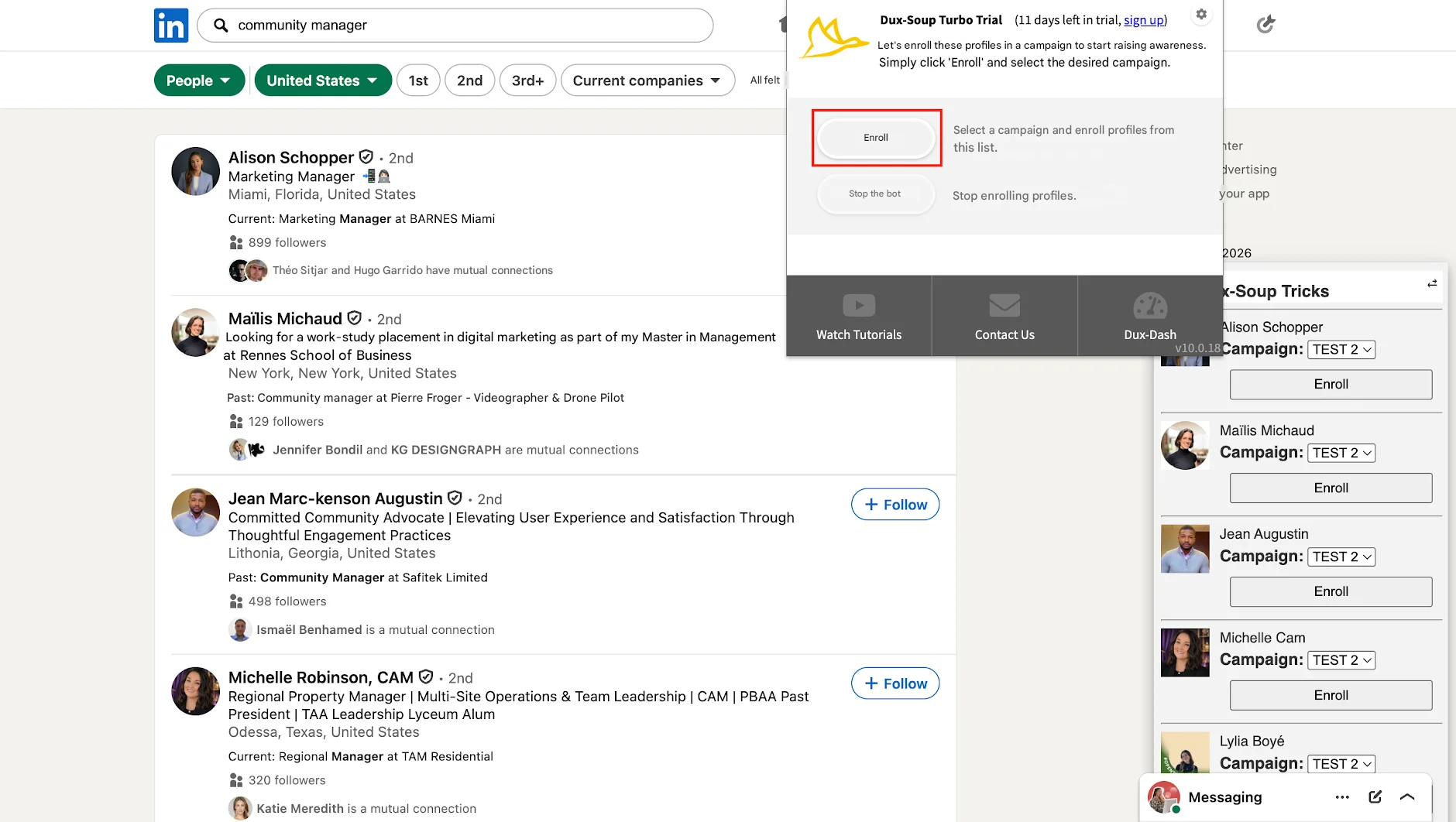
Task: Open Dux-Soup settings gear
Action: pos(1201,14)
